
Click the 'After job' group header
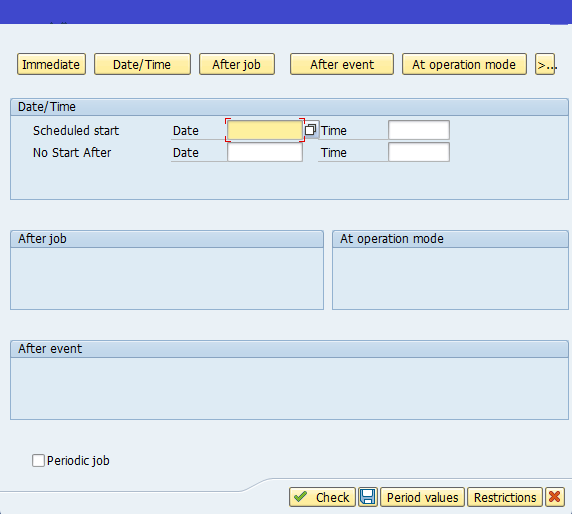coord(167,239)
